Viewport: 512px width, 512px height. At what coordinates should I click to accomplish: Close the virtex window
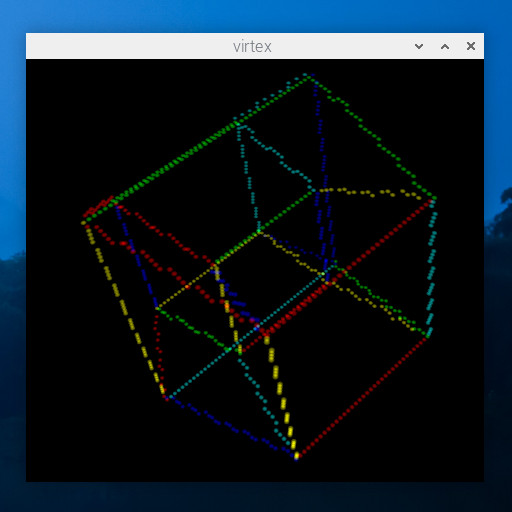pyautogui.click(x=471, y=46)
